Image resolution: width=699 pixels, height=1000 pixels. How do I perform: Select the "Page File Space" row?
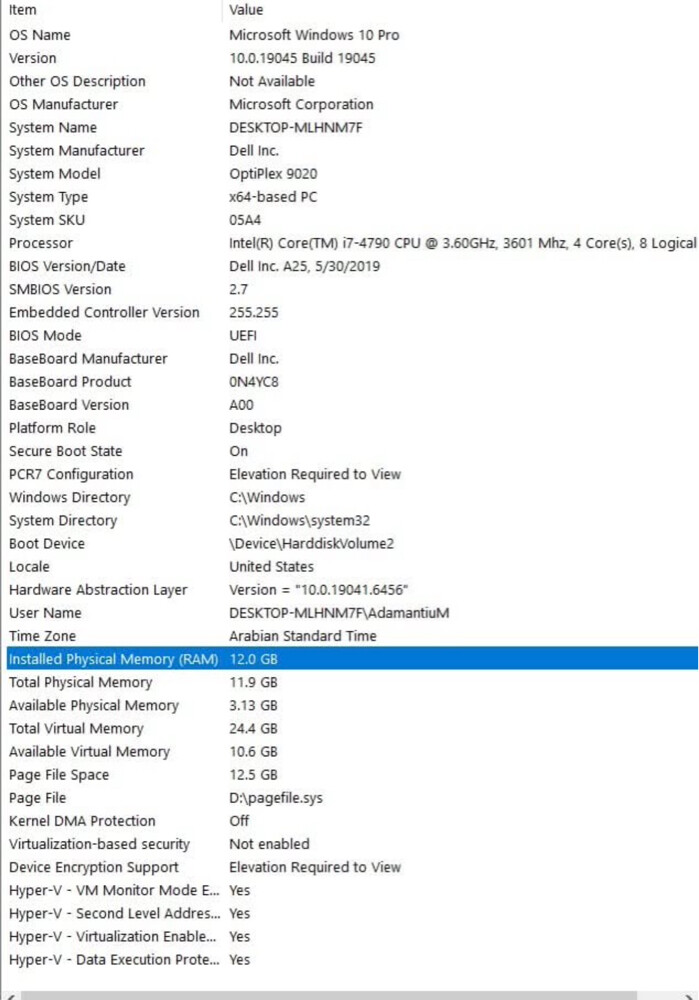352,775
